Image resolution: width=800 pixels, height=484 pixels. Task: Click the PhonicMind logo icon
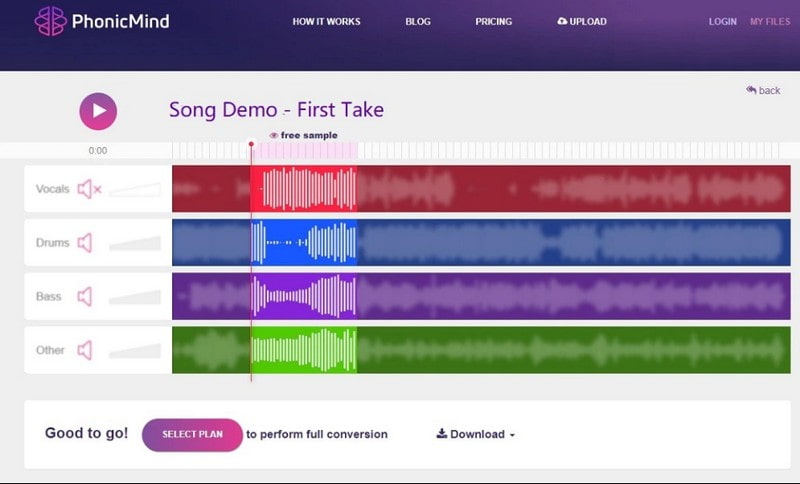(x=50, y=21)
